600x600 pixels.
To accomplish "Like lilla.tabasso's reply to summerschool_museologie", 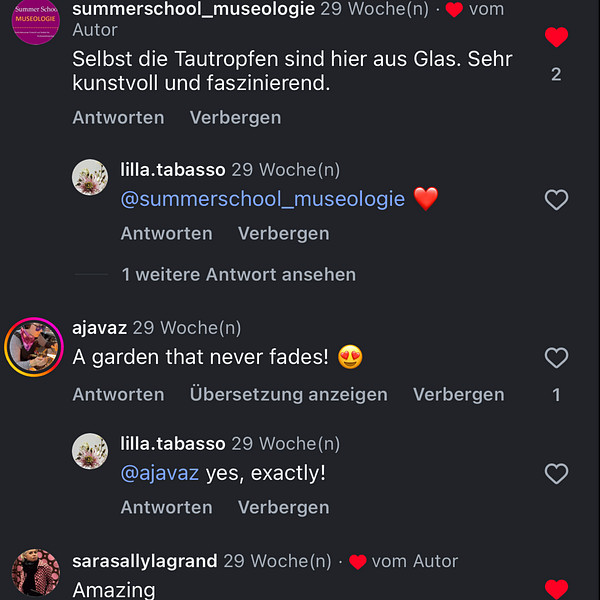I will [x=556, y=200].
